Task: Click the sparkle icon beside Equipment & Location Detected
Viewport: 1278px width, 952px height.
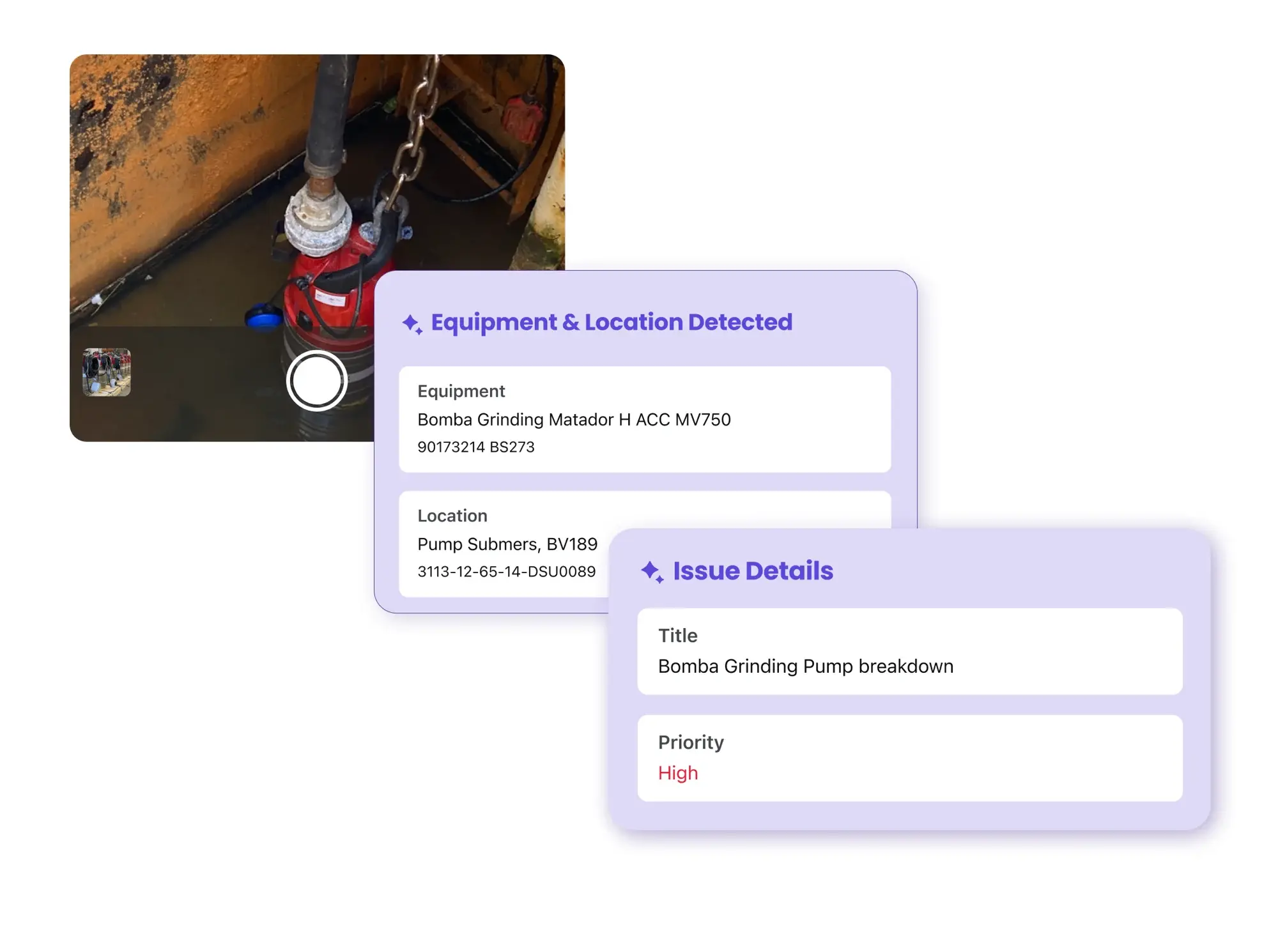Action: (412, 324)
